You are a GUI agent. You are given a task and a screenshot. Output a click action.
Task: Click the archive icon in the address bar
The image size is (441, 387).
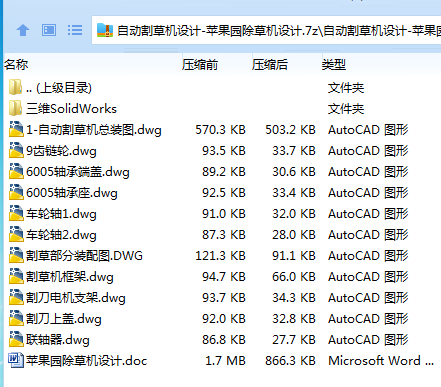pos(105,30)
